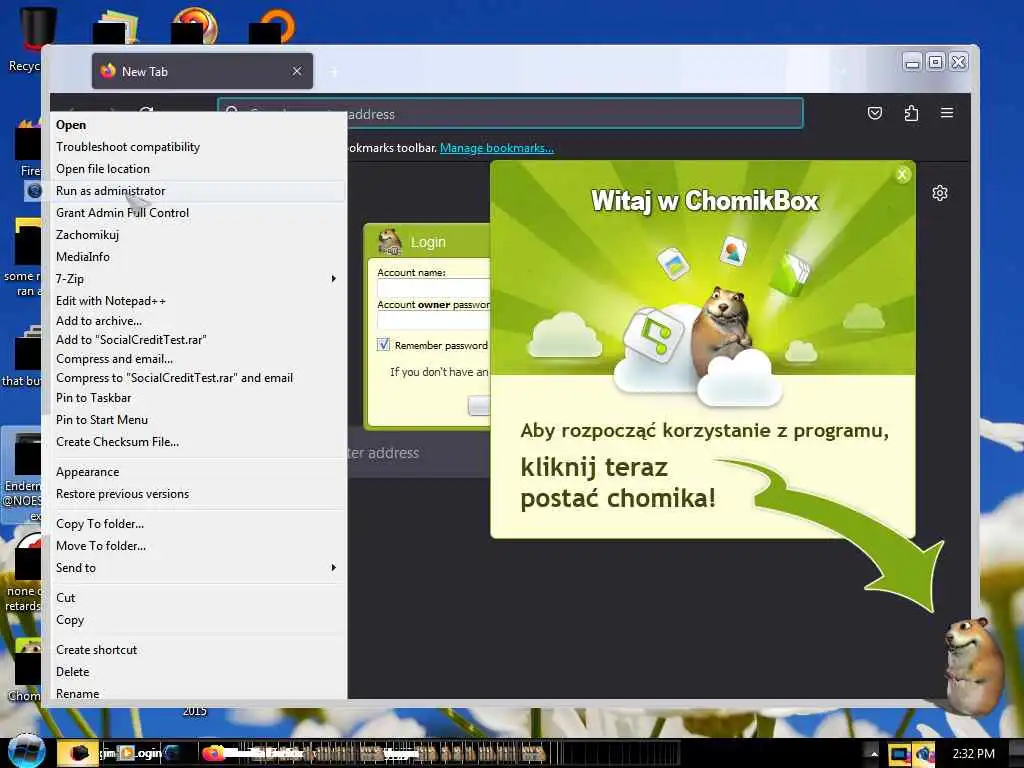Click the Firefox address bar field
Screen dimensions: 1024x768
tap(510, 114)
